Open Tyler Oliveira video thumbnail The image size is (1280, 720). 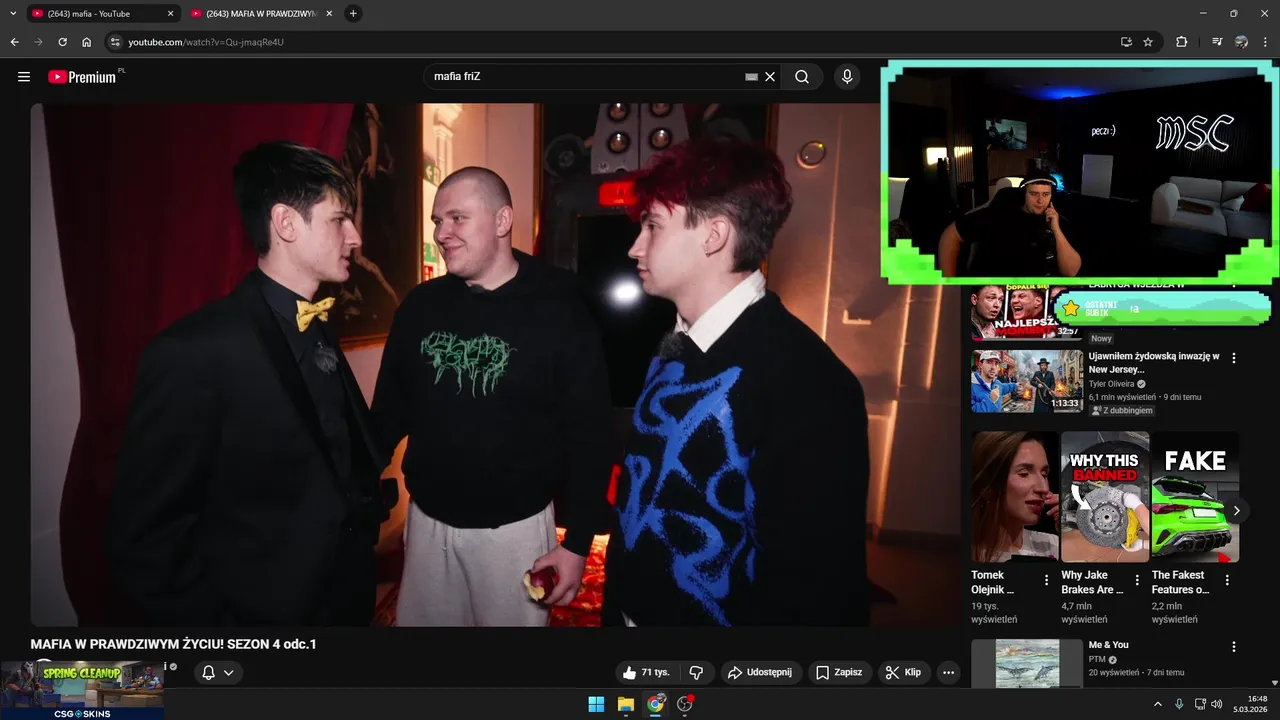1027,381
